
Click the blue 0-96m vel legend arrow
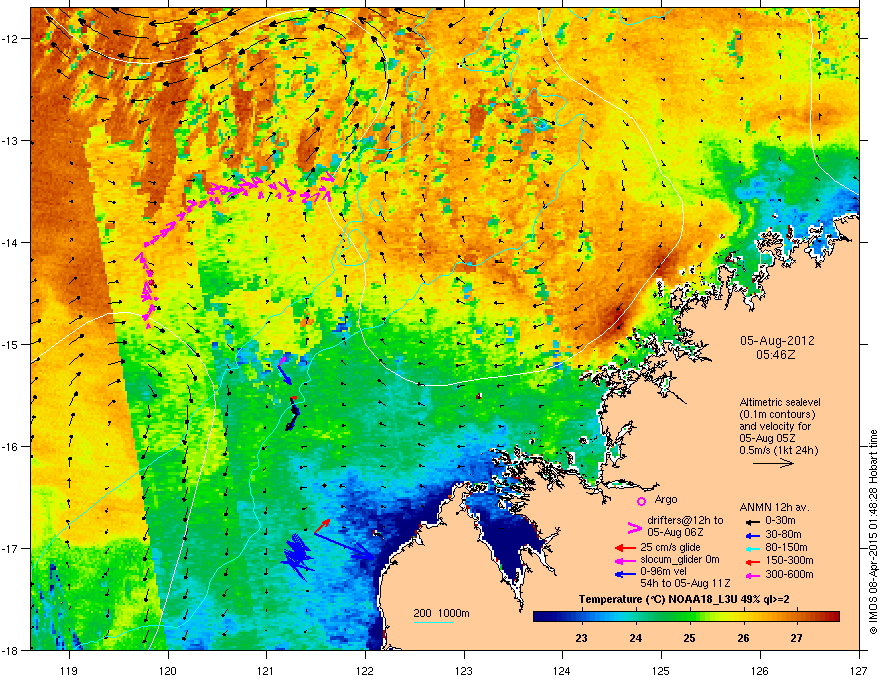point(625,573)
